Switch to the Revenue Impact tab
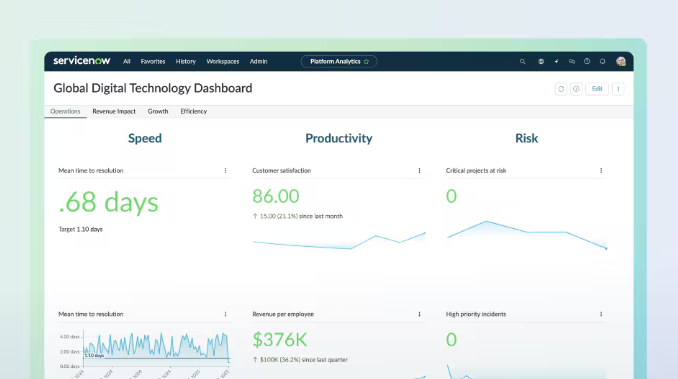Viewport: 678px width, 379px height. click(114, 111)
